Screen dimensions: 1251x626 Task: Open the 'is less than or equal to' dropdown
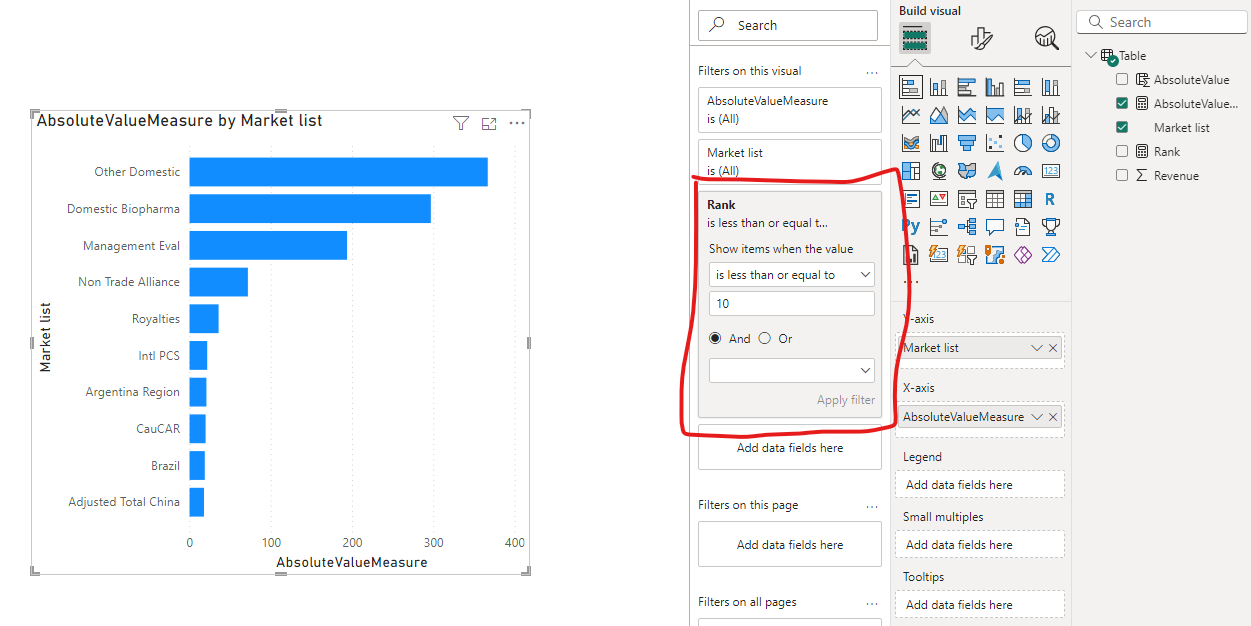[792, 274]
